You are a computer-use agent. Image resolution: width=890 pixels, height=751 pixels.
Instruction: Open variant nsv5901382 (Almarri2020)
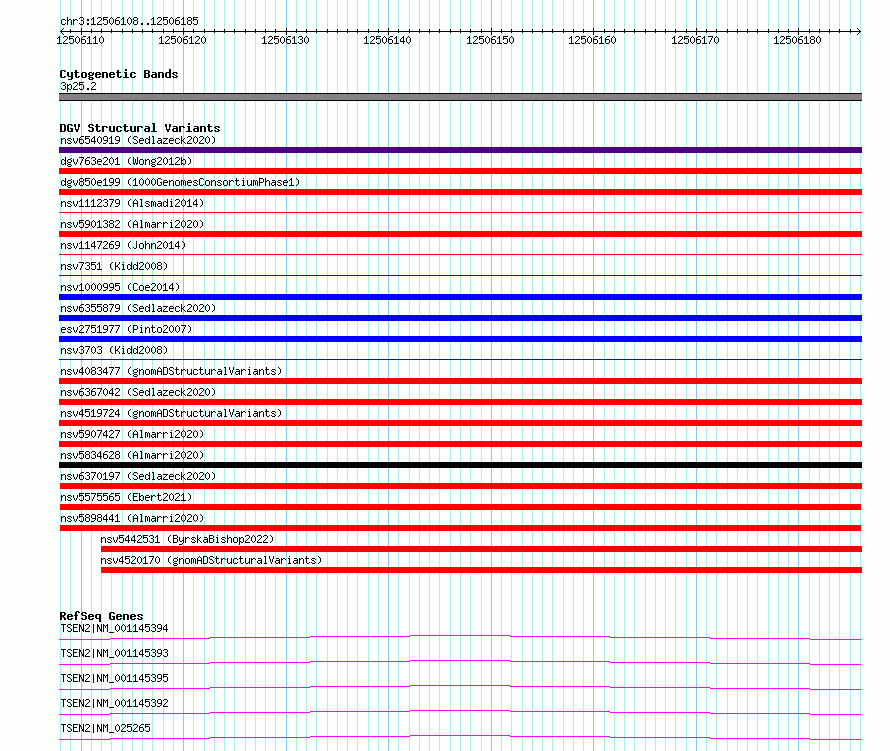(x=132, y=224)
